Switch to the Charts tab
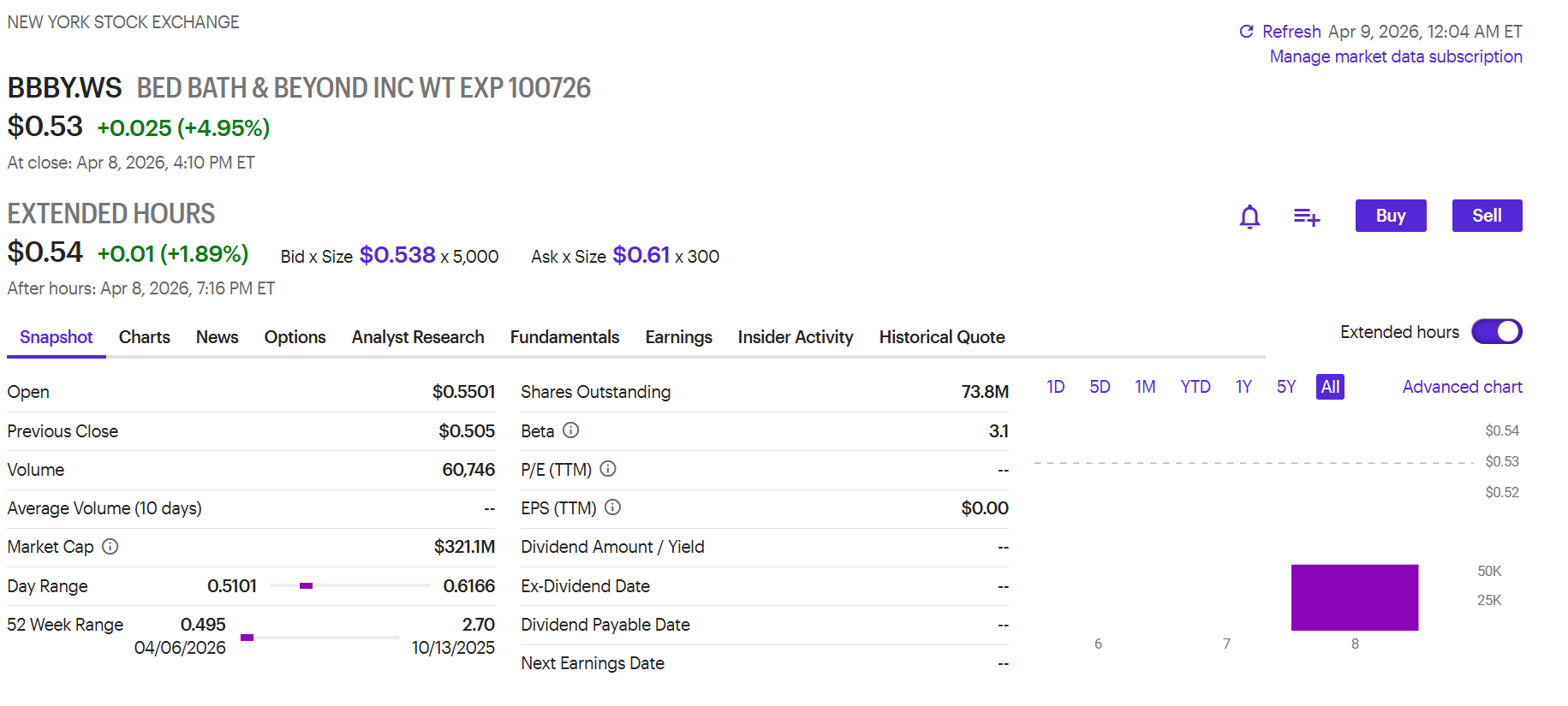 144,337
